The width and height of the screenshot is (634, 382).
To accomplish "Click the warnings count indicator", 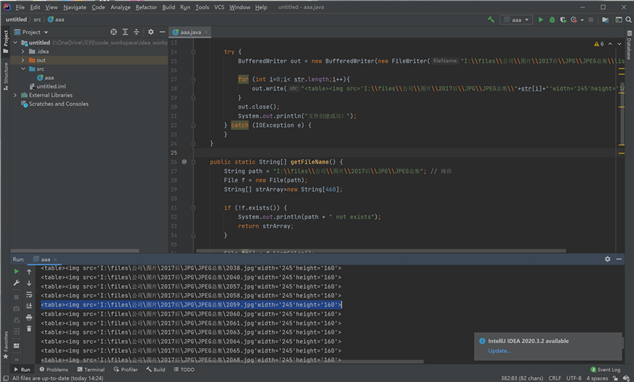I will click(599, 44).
